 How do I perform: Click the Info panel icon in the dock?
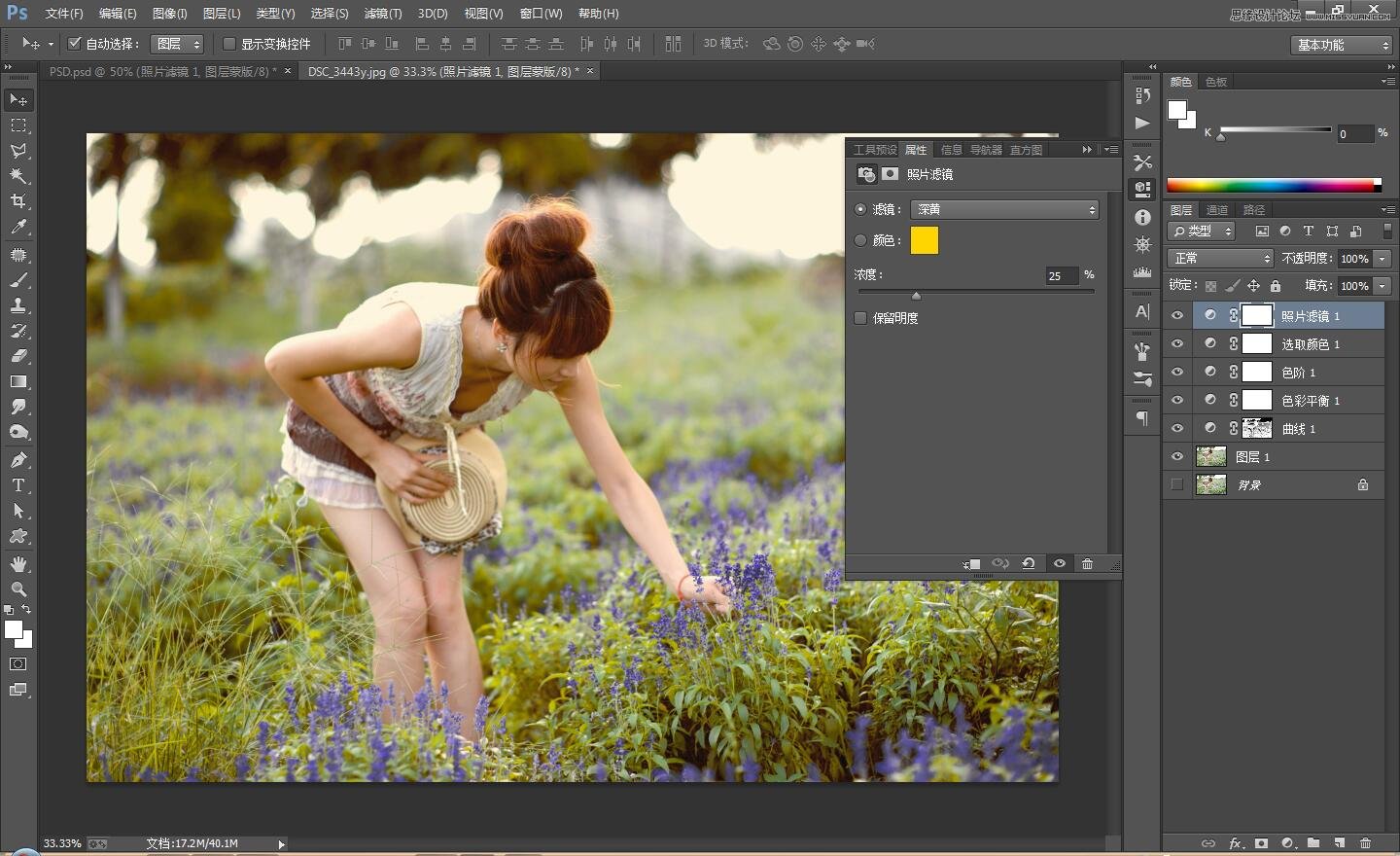click(1141, 216)
